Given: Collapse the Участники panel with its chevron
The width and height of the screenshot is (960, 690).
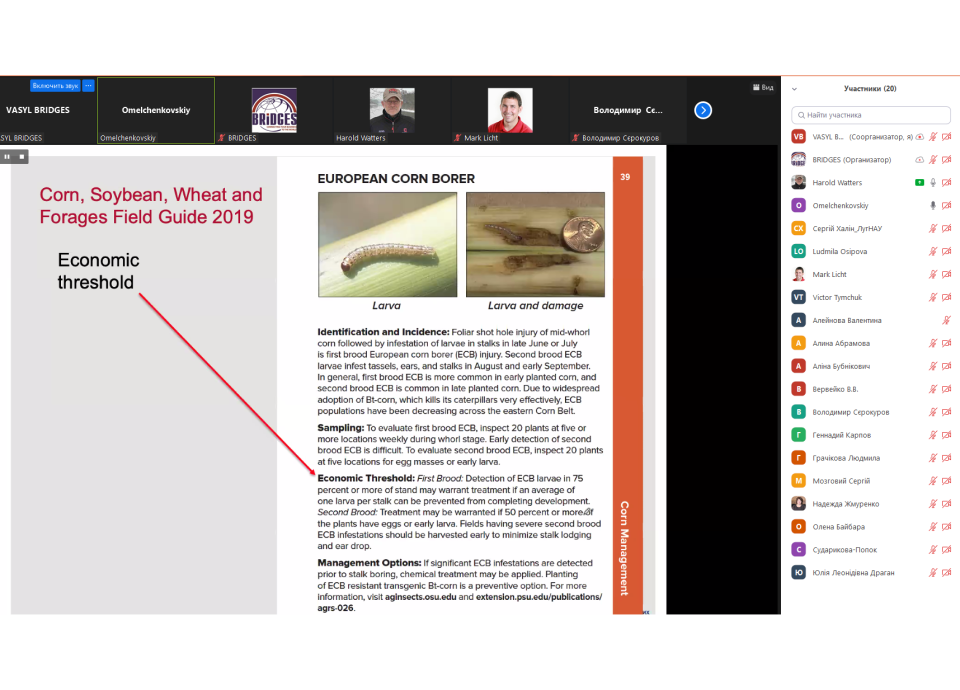Looking at the screenshot, I should click(x=792, y=88).
